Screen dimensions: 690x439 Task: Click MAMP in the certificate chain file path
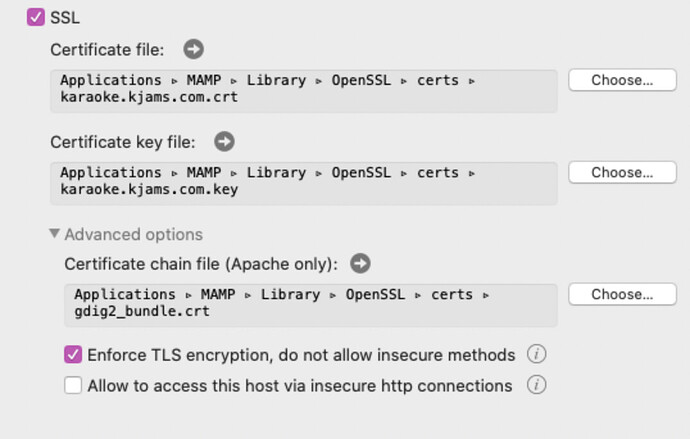(x=216, y=294)
